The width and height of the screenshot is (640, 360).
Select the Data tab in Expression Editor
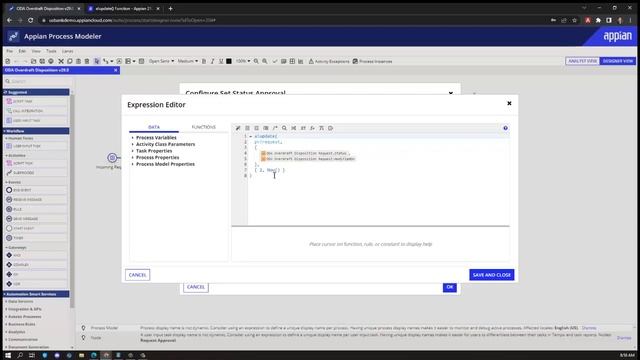154,127
